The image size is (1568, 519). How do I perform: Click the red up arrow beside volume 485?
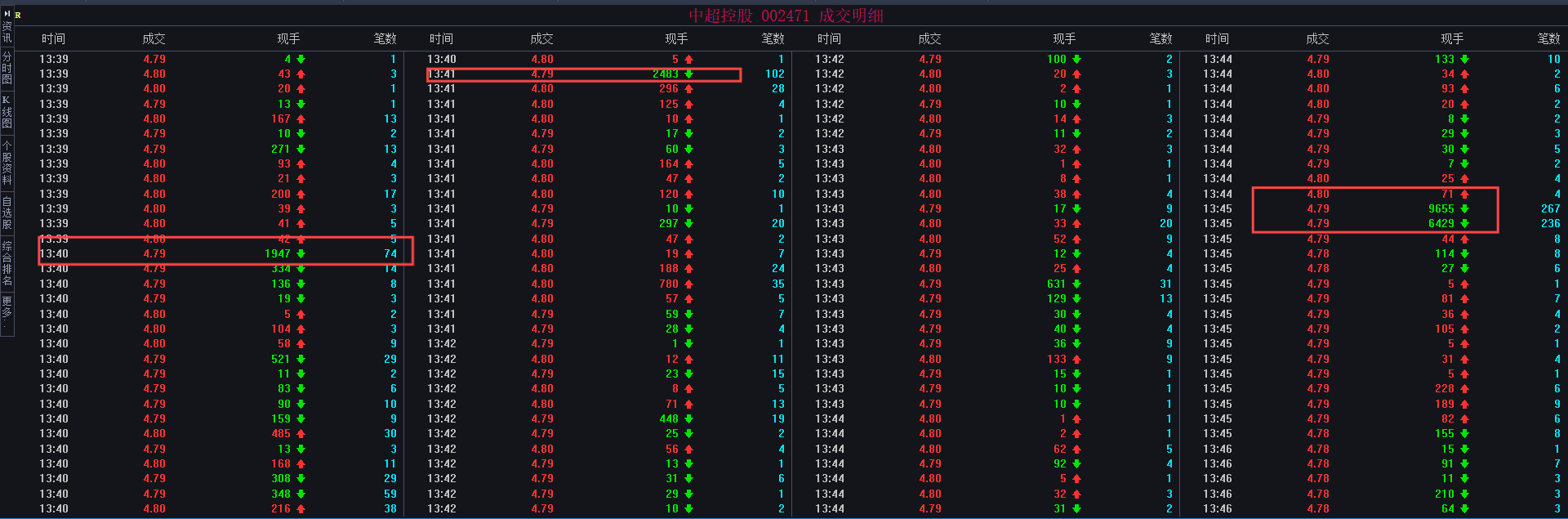(301, 433)
